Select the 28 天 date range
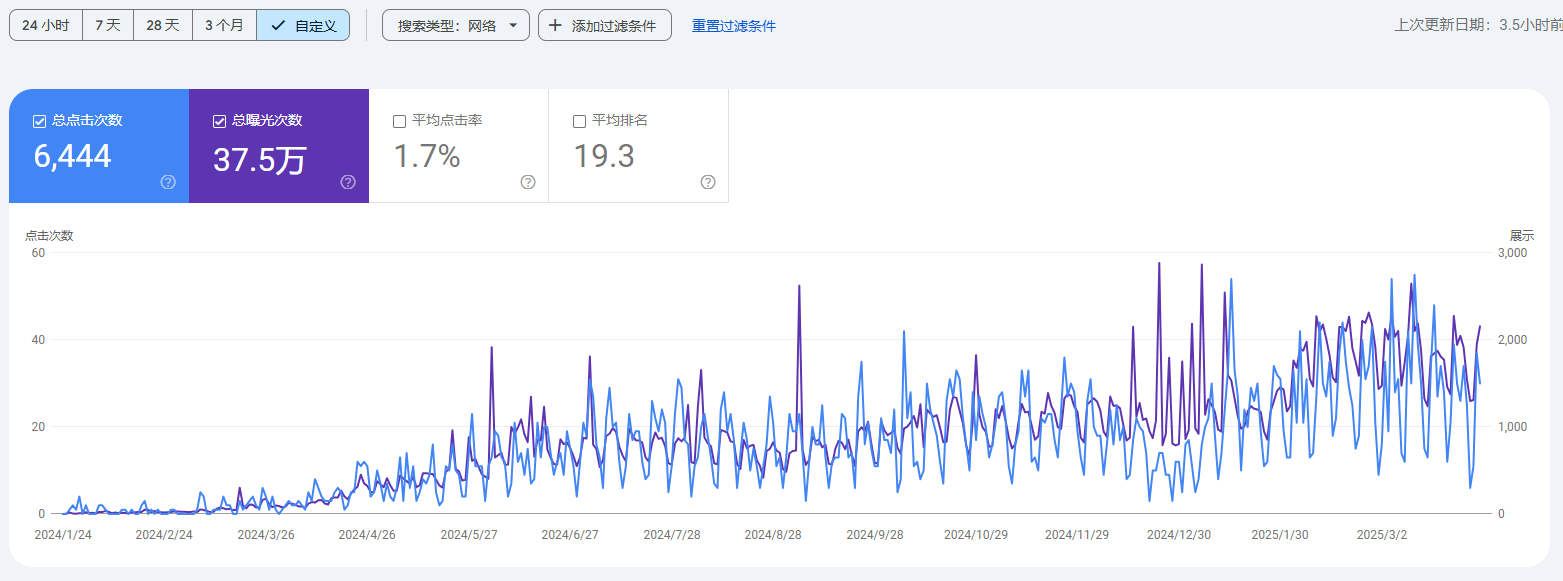 click(x=163, y=25)
